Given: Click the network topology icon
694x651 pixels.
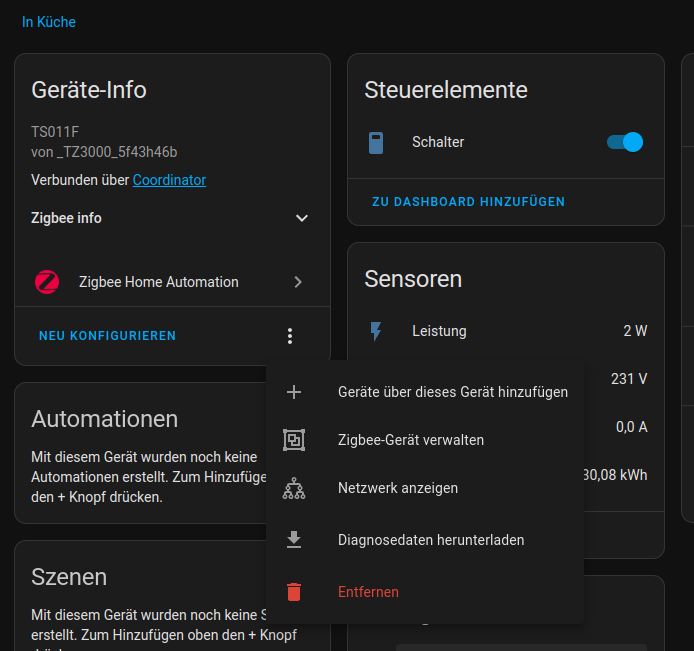Looking at the screenshot, I should click(294, 488).
